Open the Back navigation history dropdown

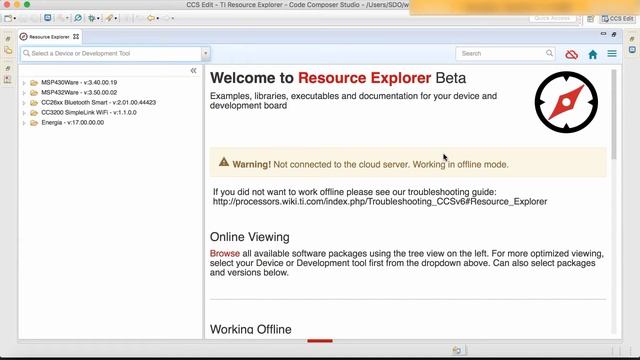tap(158, 19)
